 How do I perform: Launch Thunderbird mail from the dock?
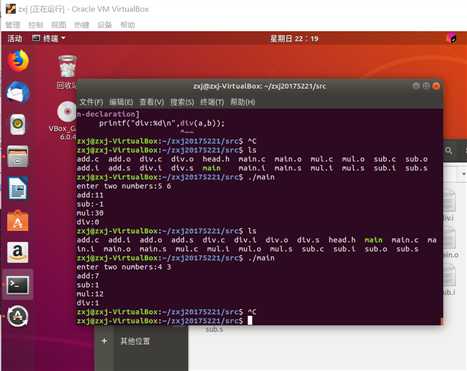click(x=18, y=92)
